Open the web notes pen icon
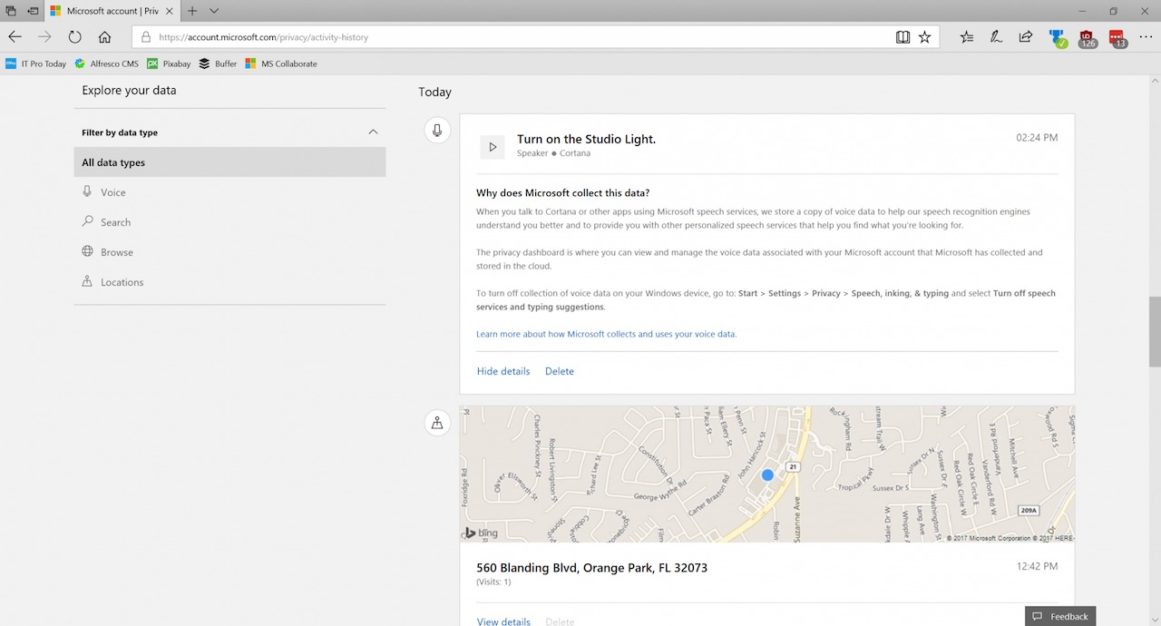1161x626 pixels. [x=996, y=37]
